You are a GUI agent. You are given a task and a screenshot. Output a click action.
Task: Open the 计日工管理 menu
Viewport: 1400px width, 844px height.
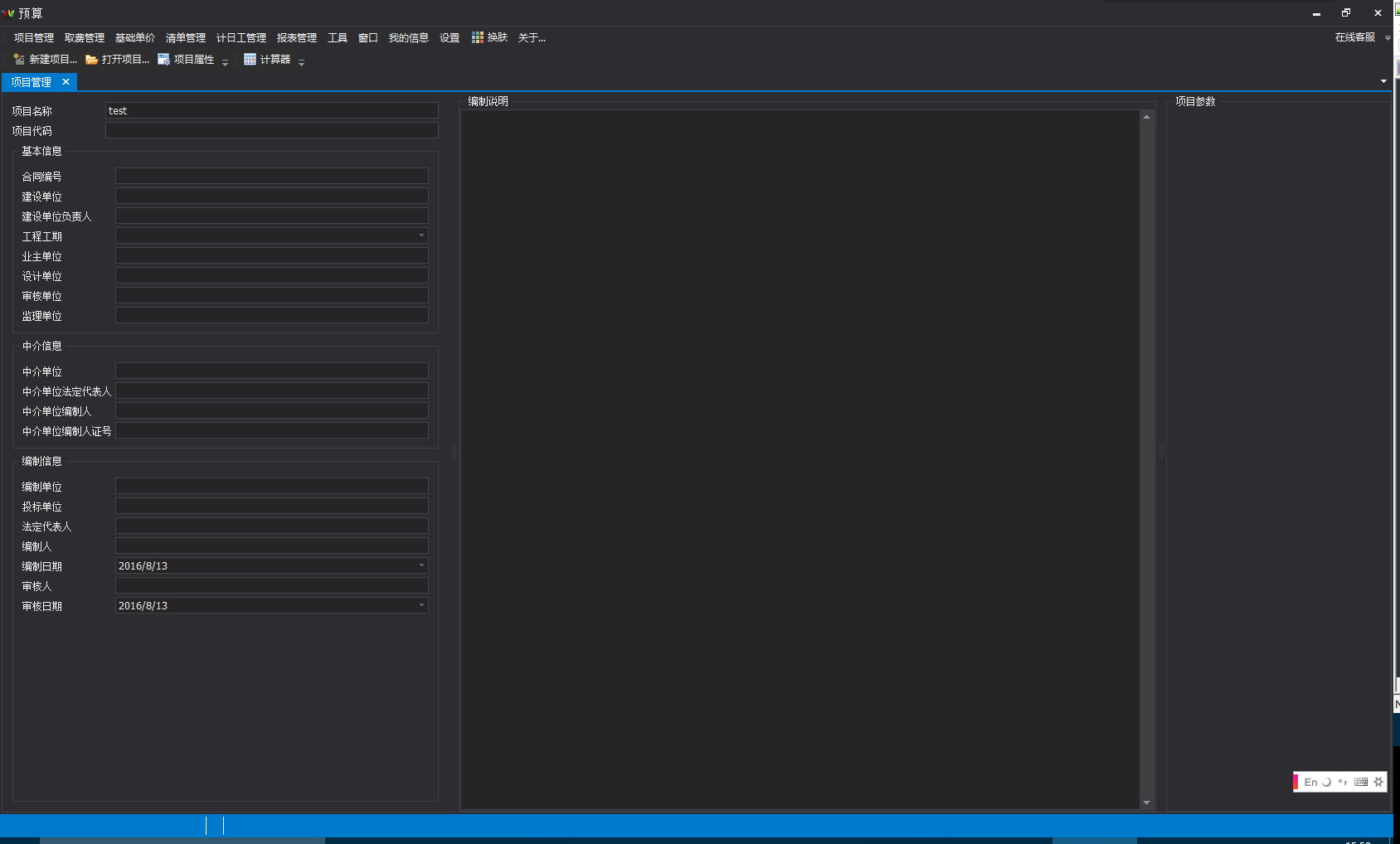click(241, 37)
